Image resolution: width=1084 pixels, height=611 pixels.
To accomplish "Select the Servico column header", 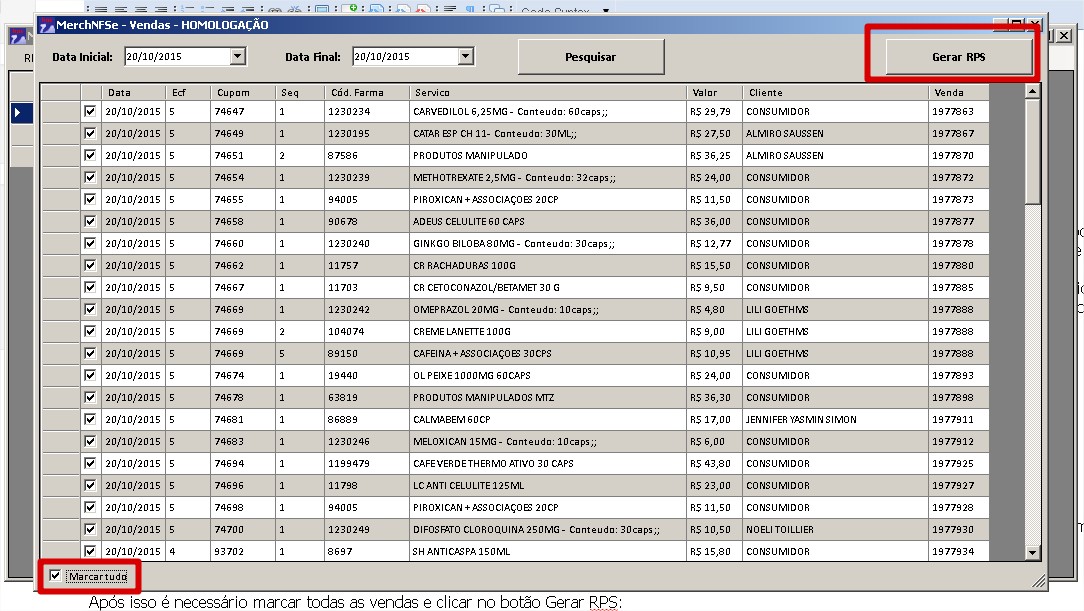I will pyautogui.click(x=547, y=93).
